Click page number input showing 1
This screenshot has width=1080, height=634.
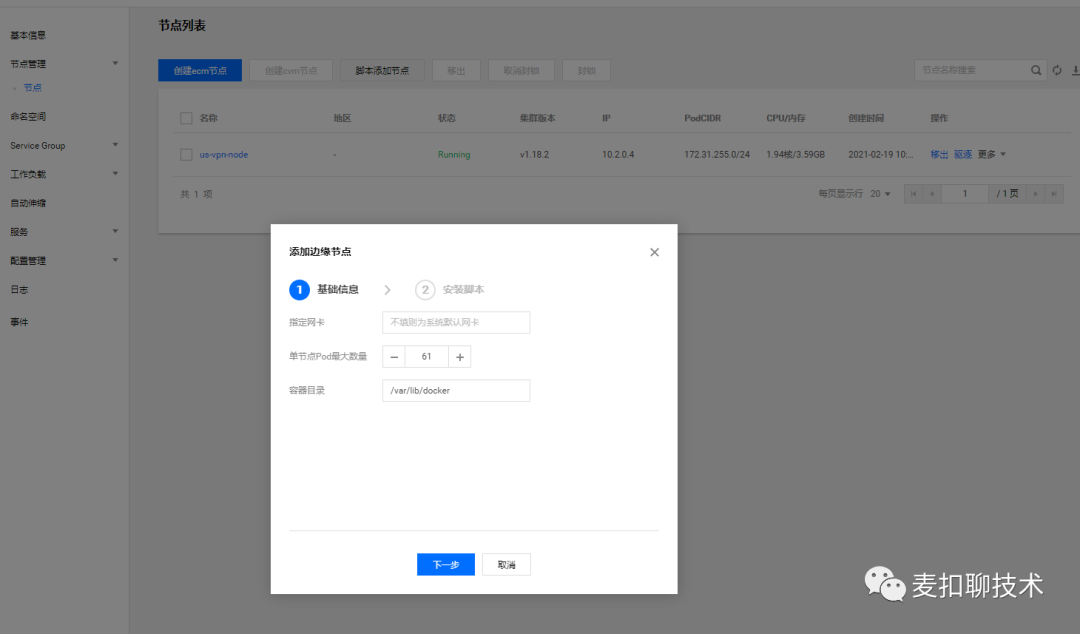pos(965,194)
